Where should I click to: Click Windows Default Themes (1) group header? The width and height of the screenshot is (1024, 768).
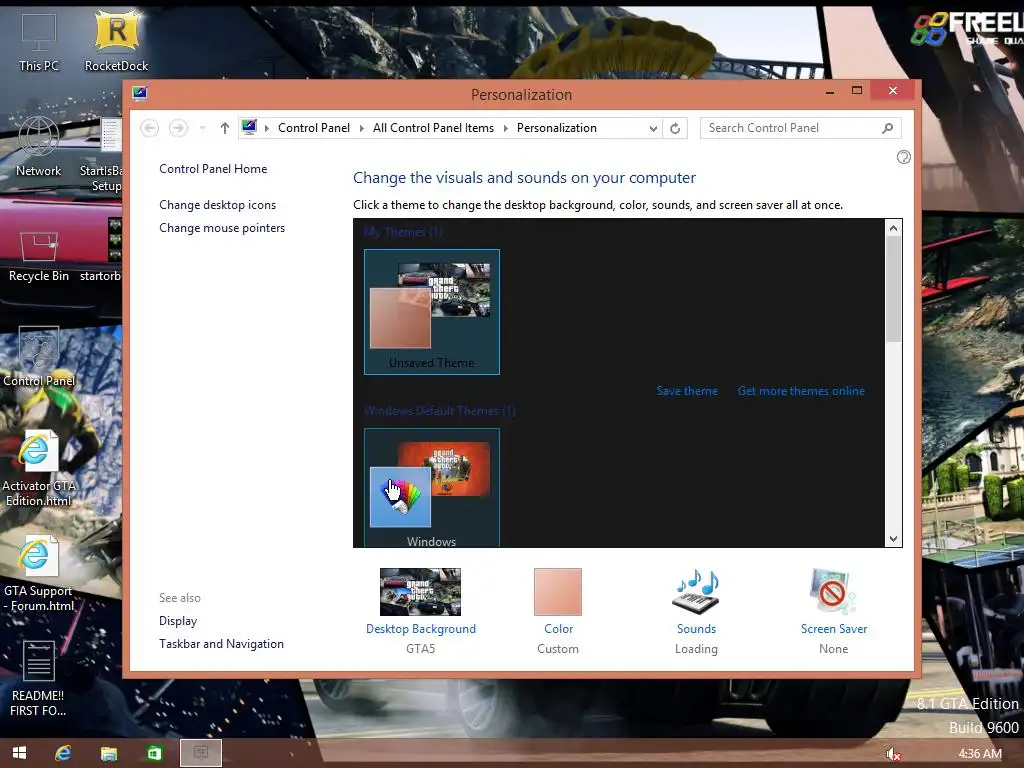point(440,411)
